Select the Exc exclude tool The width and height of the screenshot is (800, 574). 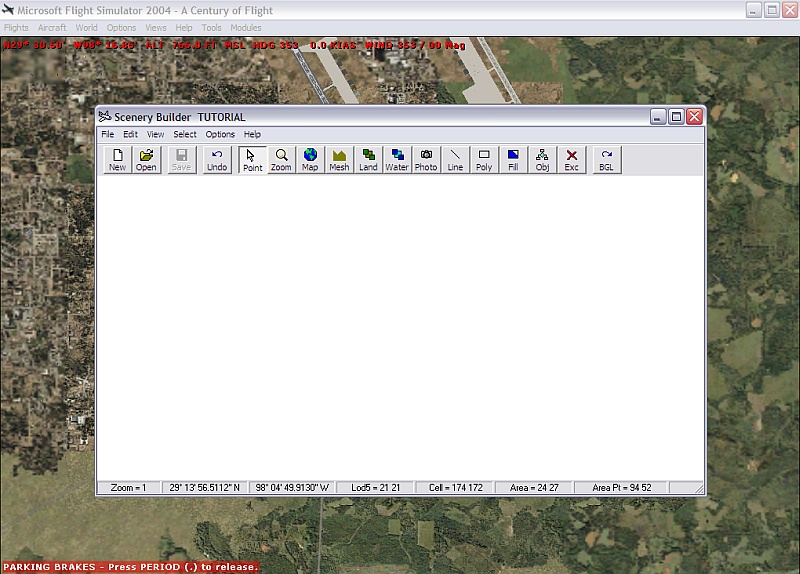point(571,160)
